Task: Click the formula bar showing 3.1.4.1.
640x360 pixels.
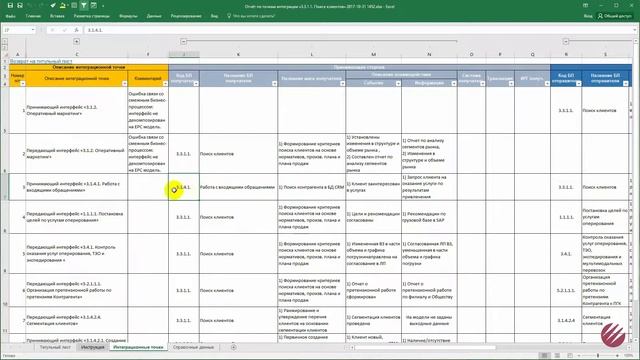Action: [x=359, y=30]
